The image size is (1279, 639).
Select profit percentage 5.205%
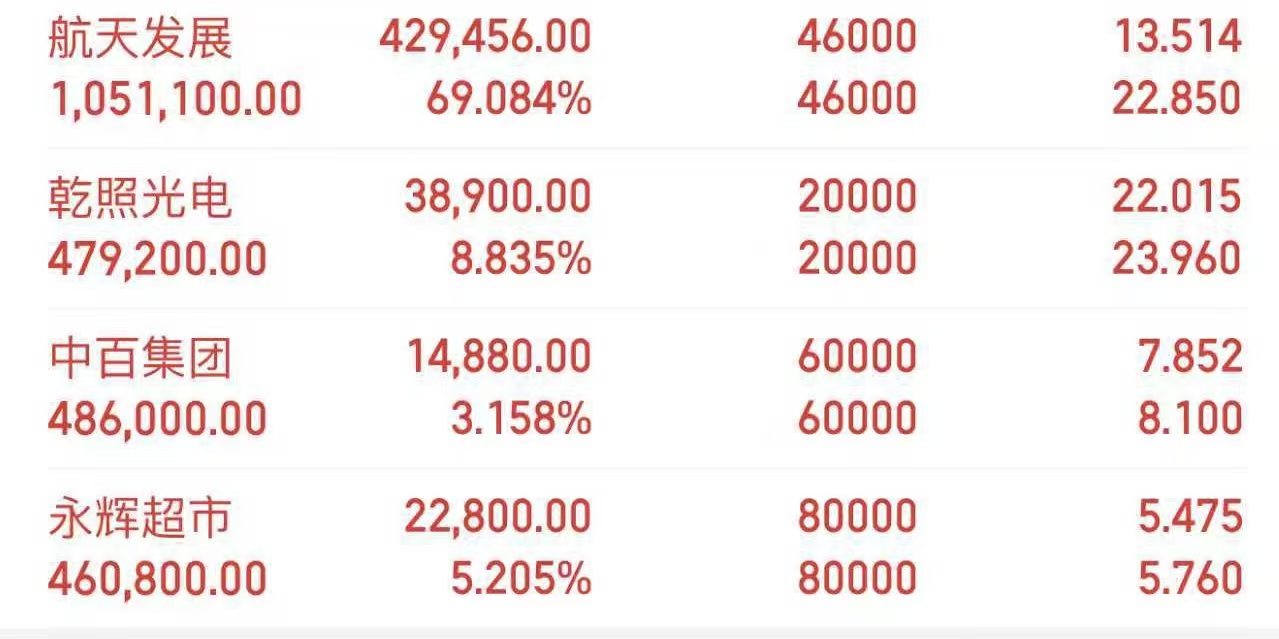(521, 579)
